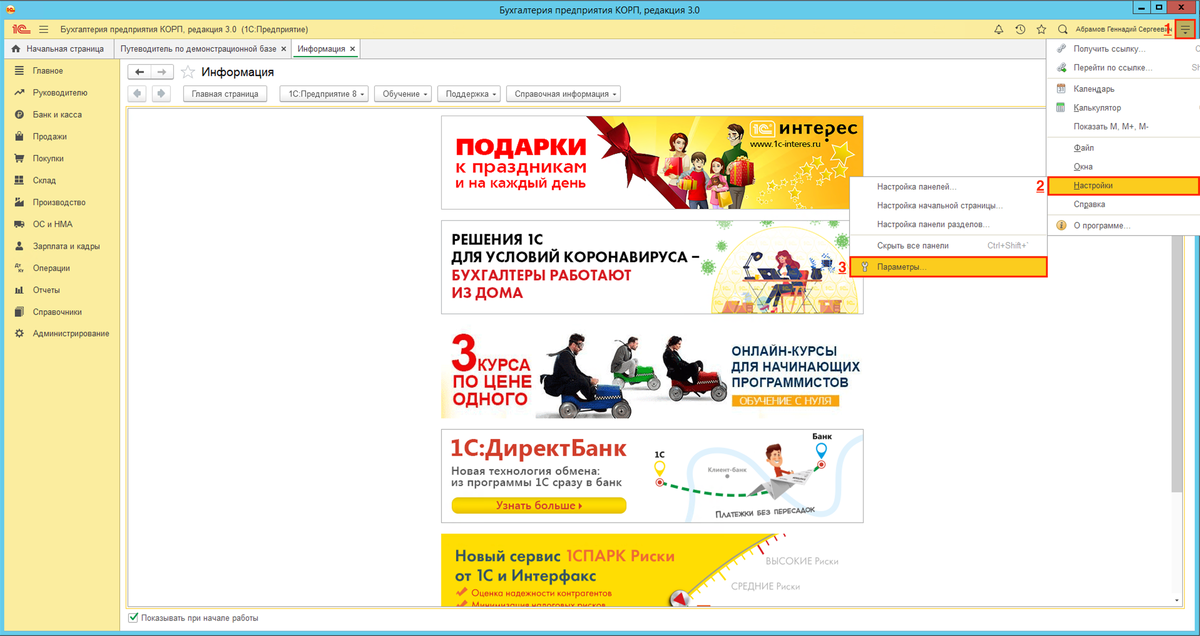Go forward with the right arrow navigation button
Viewport: 1200px width, 636px height.
click(x=163, y=72)
